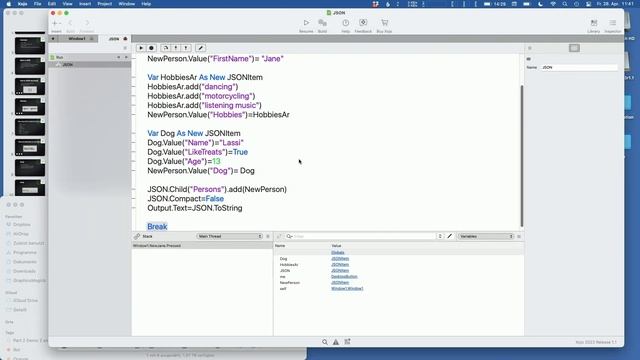The height and width of the screenshot is (360, 640).
Task: Click pencil icon beside variables filter
Action: (449, 236)
